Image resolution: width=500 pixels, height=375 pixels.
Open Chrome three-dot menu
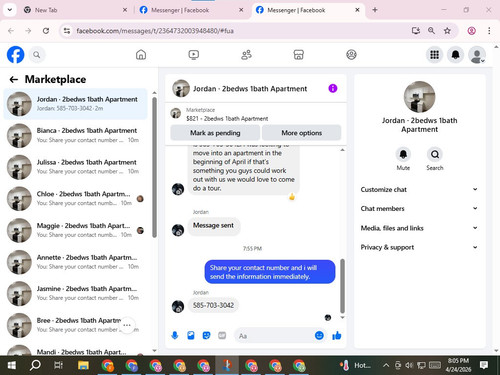pyautogui.click(x=489, y=31)
